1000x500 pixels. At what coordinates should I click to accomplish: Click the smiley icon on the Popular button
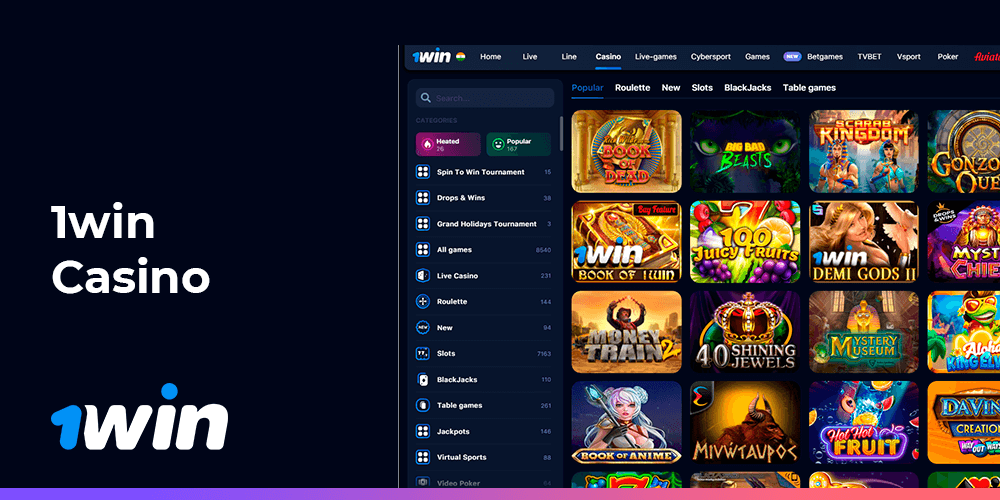tap(497, 144)
